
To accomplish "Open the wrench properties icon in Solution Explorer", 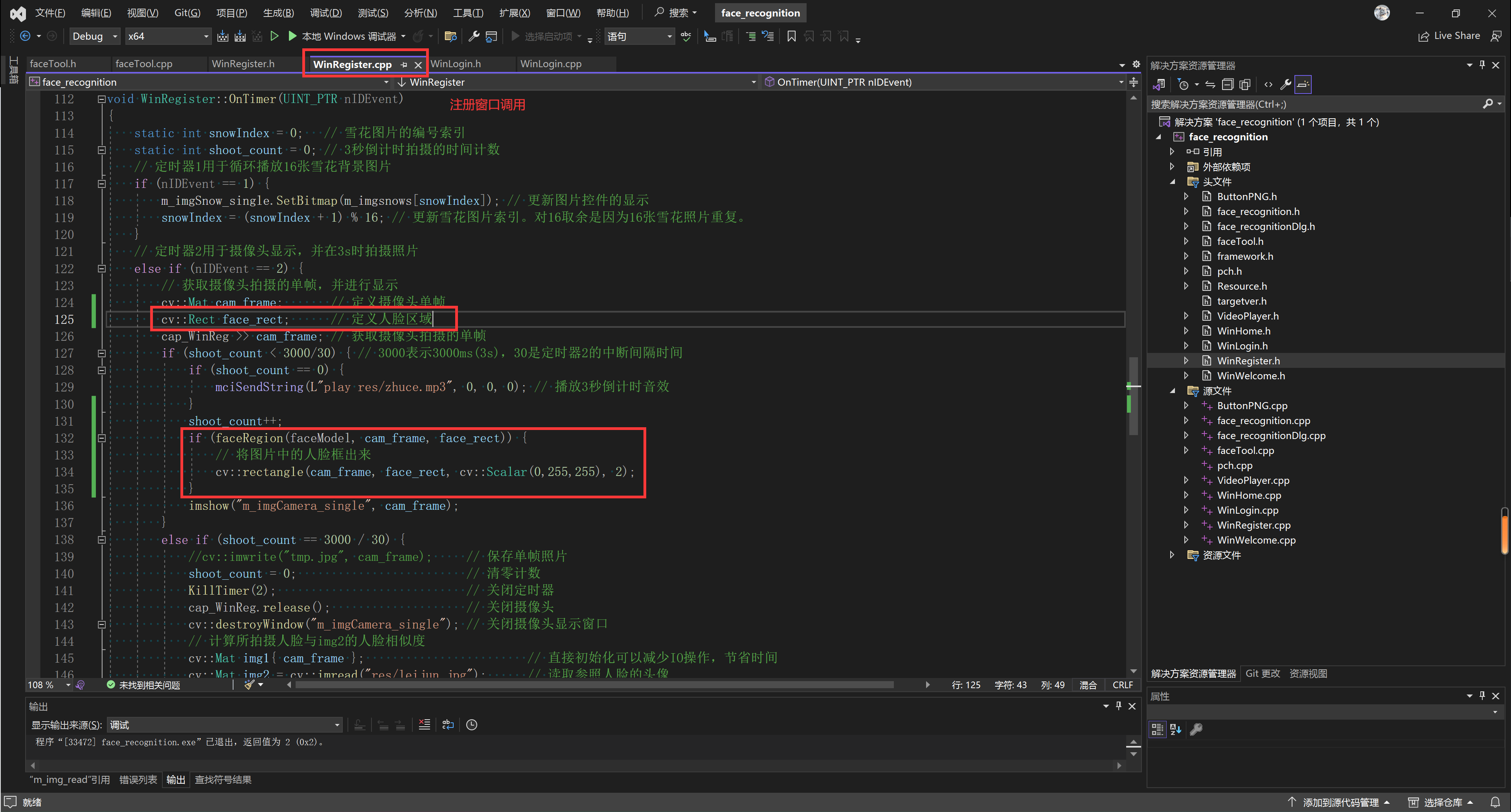I will [x=1285, y=85].
